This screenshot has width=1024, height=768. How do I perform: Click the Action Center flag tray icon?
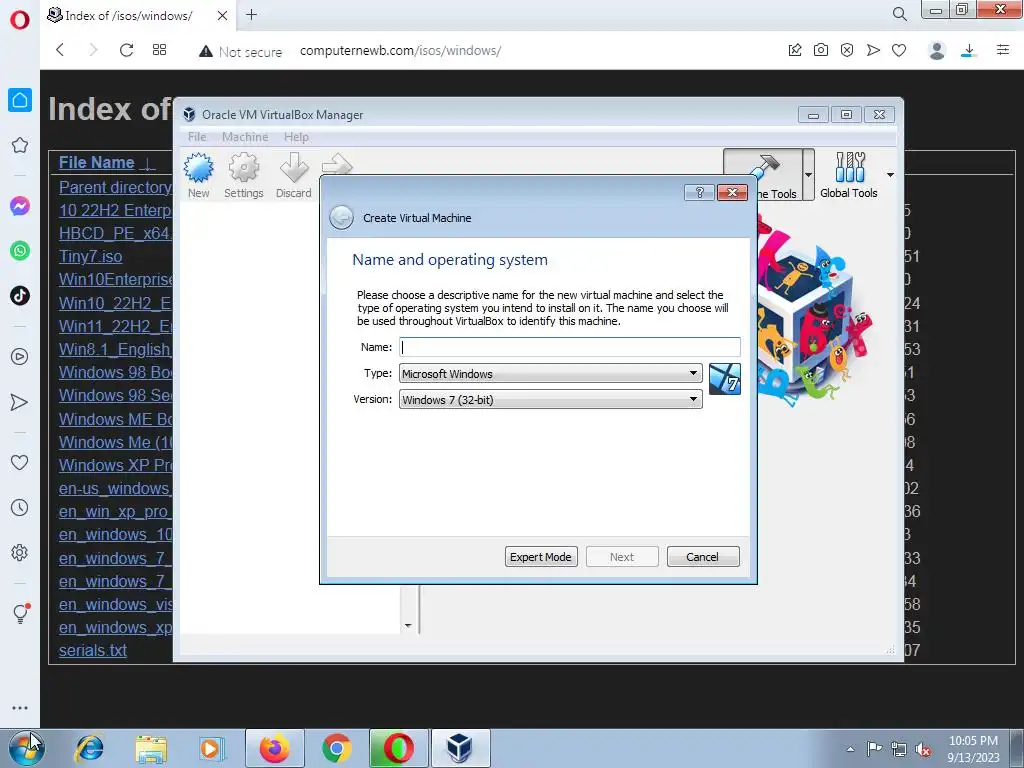pos(874,749)
